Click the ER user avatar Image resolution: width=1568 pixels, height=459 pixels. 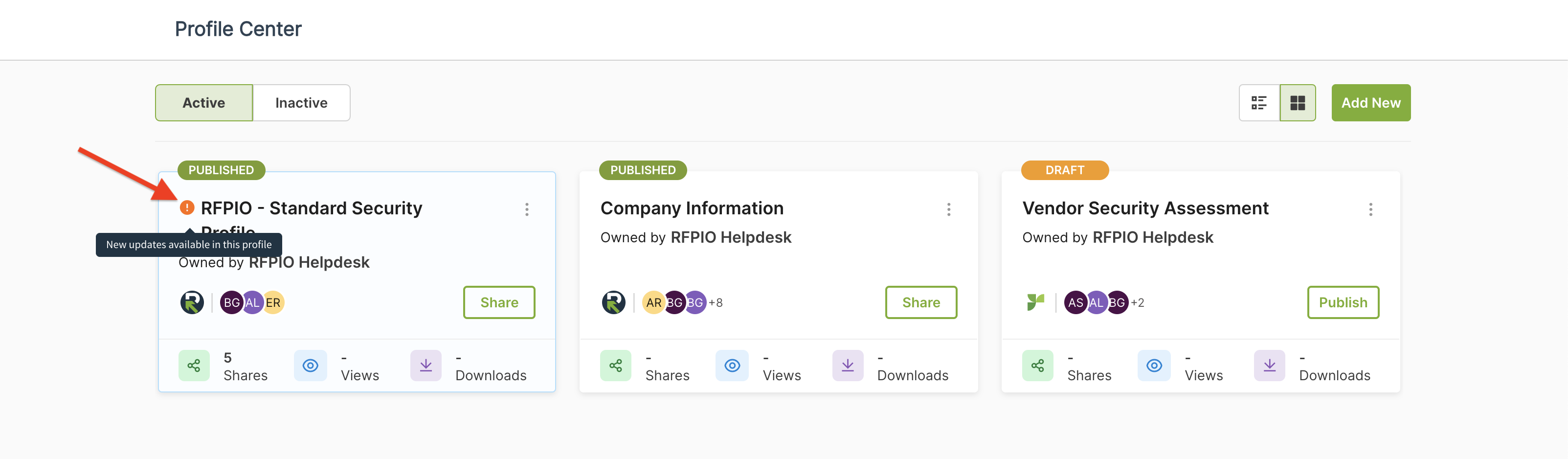click(273, 302)
